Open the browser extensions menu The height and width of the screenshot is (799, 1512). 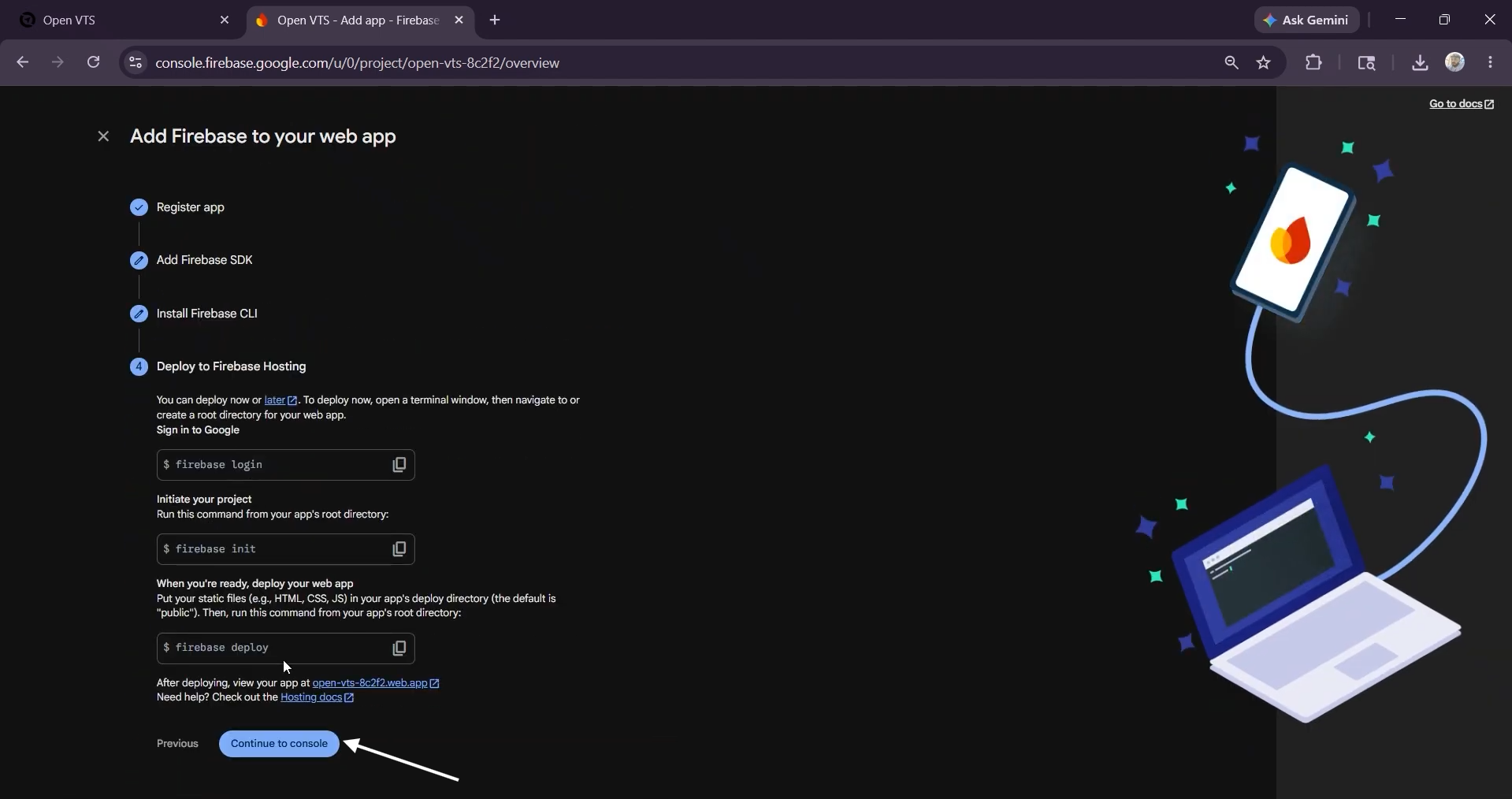click(x=1313, y=62)
